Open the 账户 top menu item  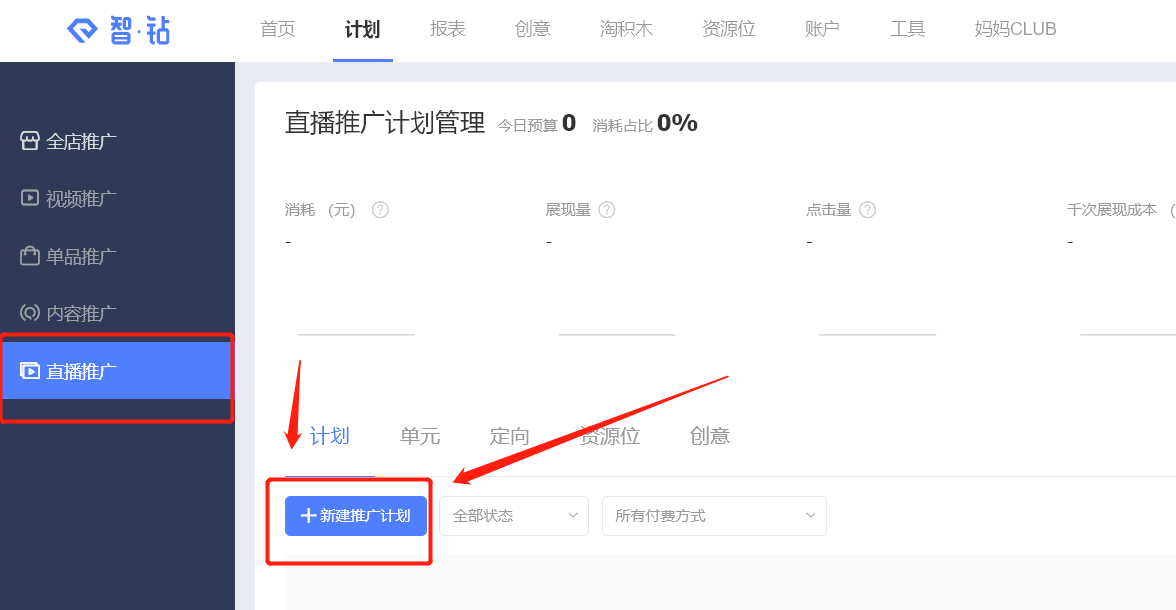pyautogui.click(x=822, y=29)
